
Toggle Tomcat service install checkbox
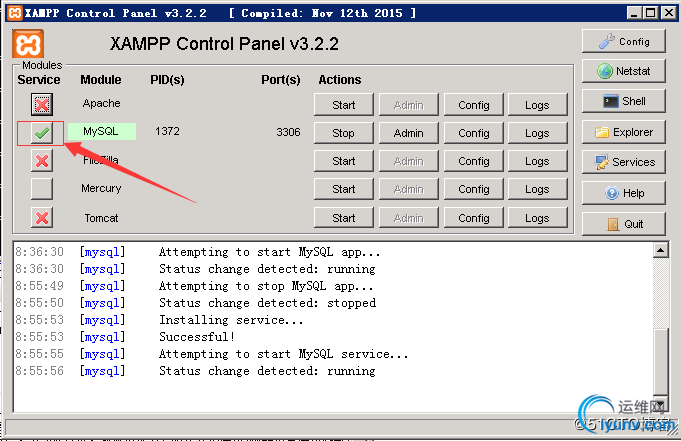click(42, 218)
